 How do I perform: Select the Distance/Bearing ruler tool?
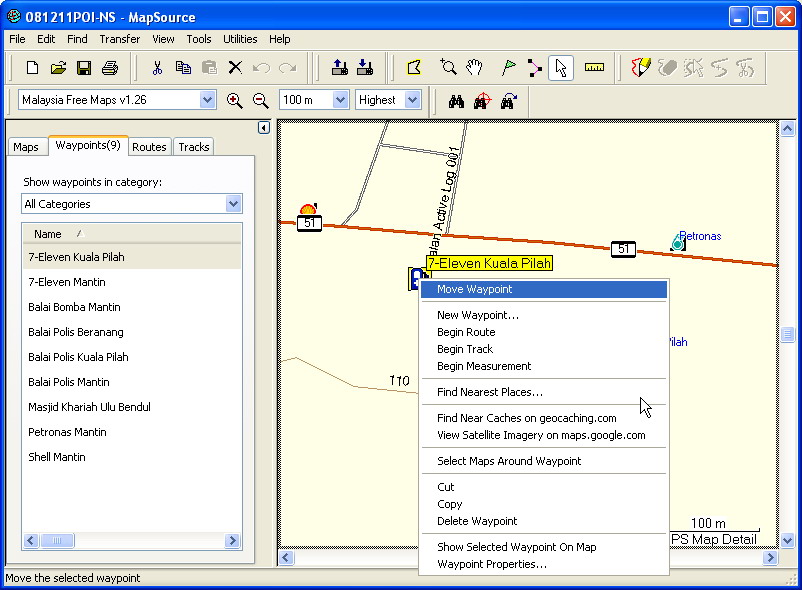pos(594,67)
